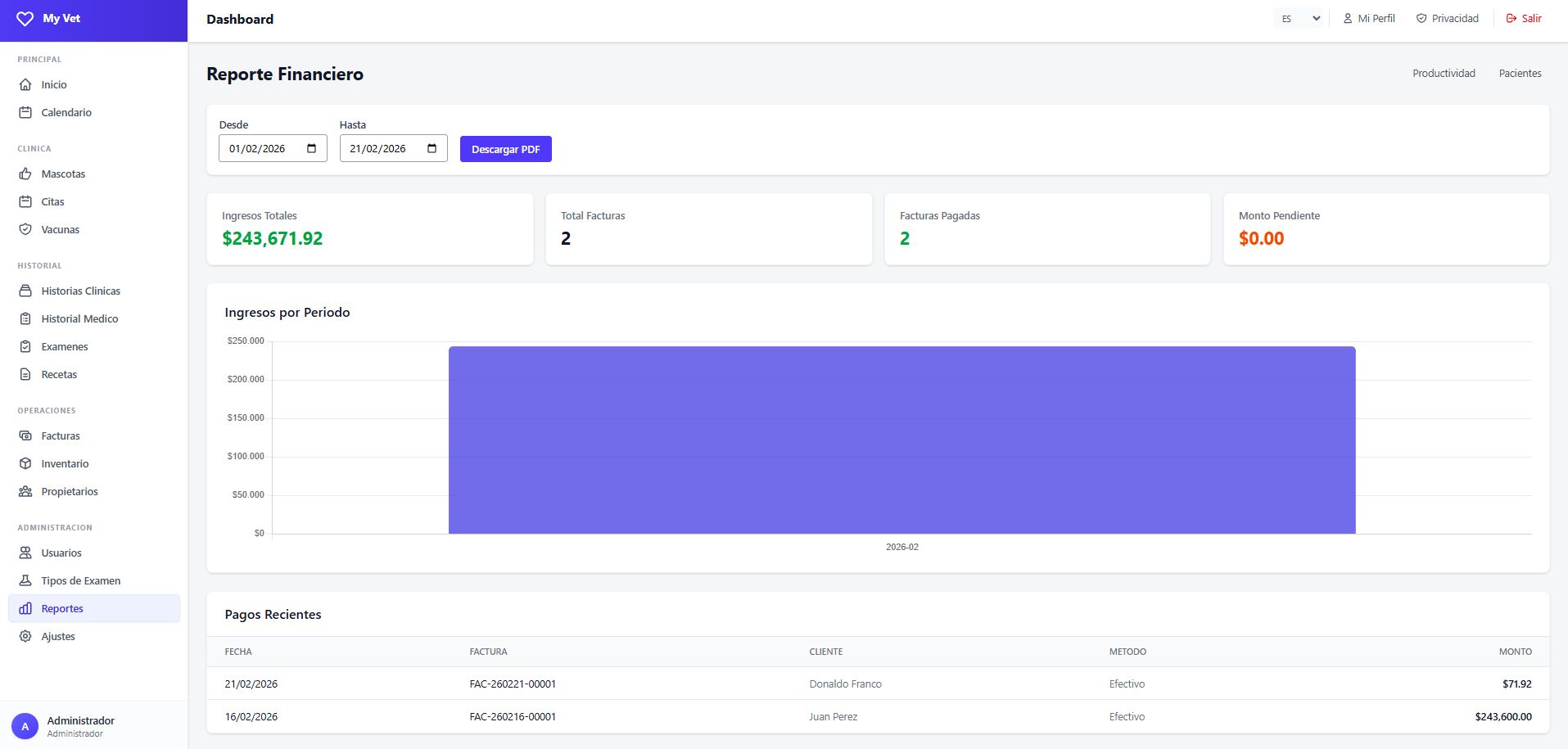Image resolution: width=1568 pixels, height=749 pixels.
Task: Open the Privacidad link
Action: [1448, 18]
